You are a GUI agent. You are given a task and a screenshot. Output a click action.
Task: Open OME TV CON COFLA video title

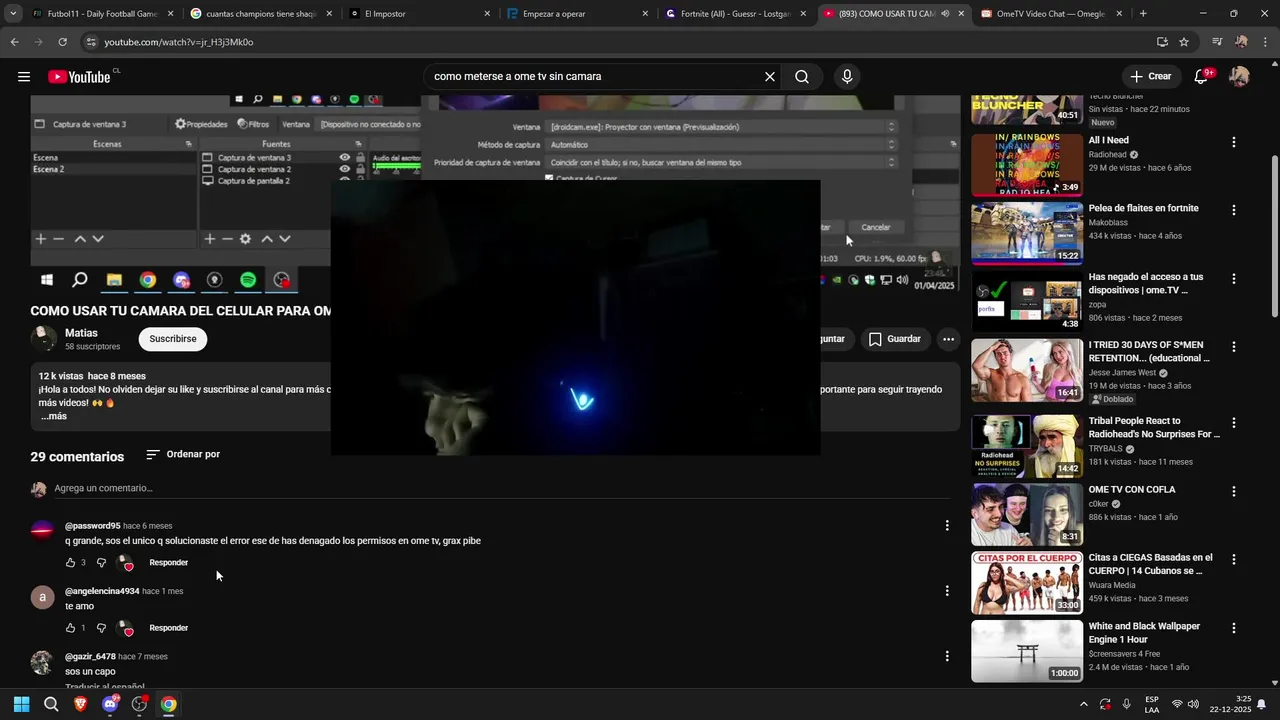1132,490
